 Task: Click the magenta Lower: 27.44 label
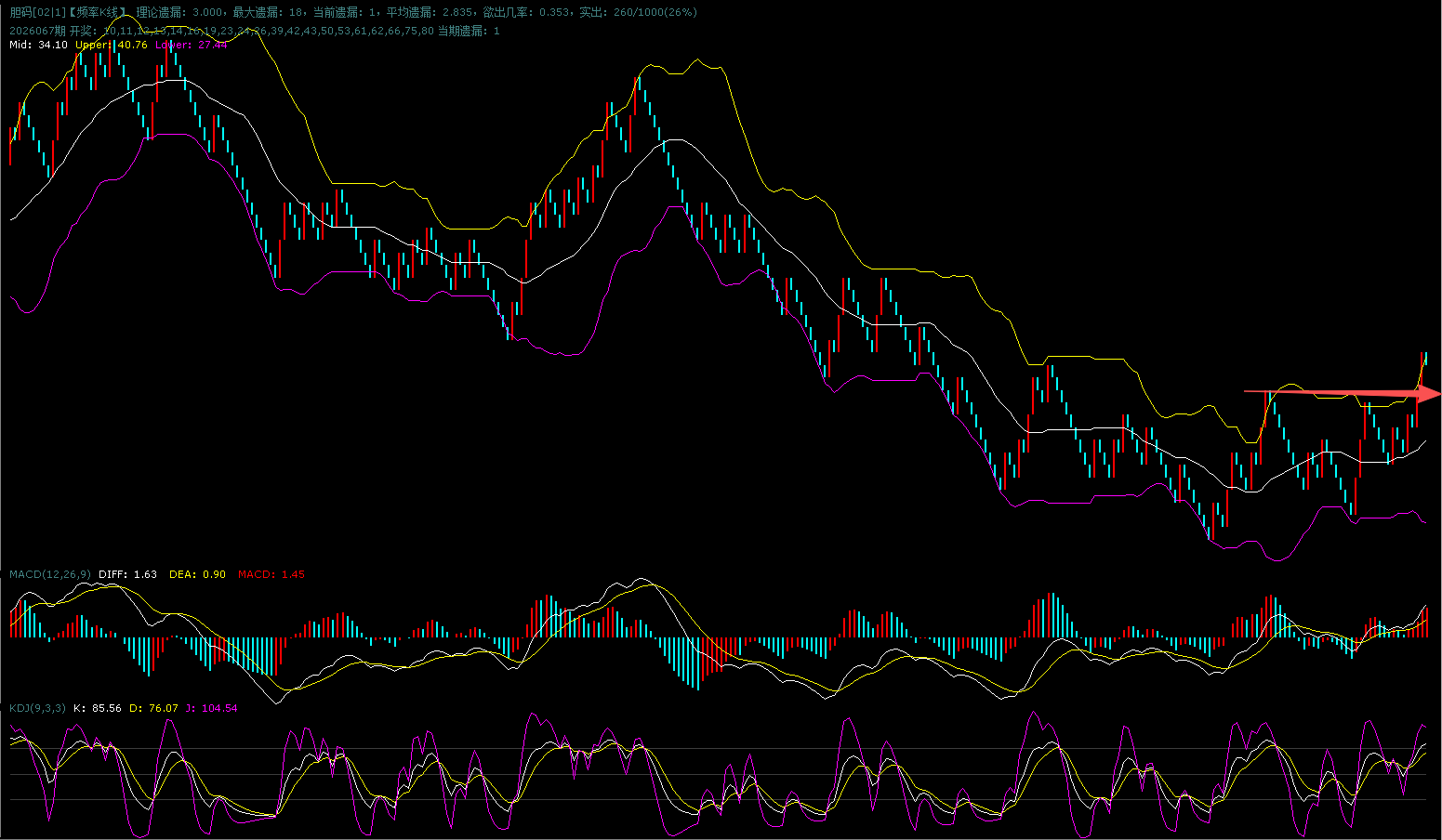[x=191, y=45]
